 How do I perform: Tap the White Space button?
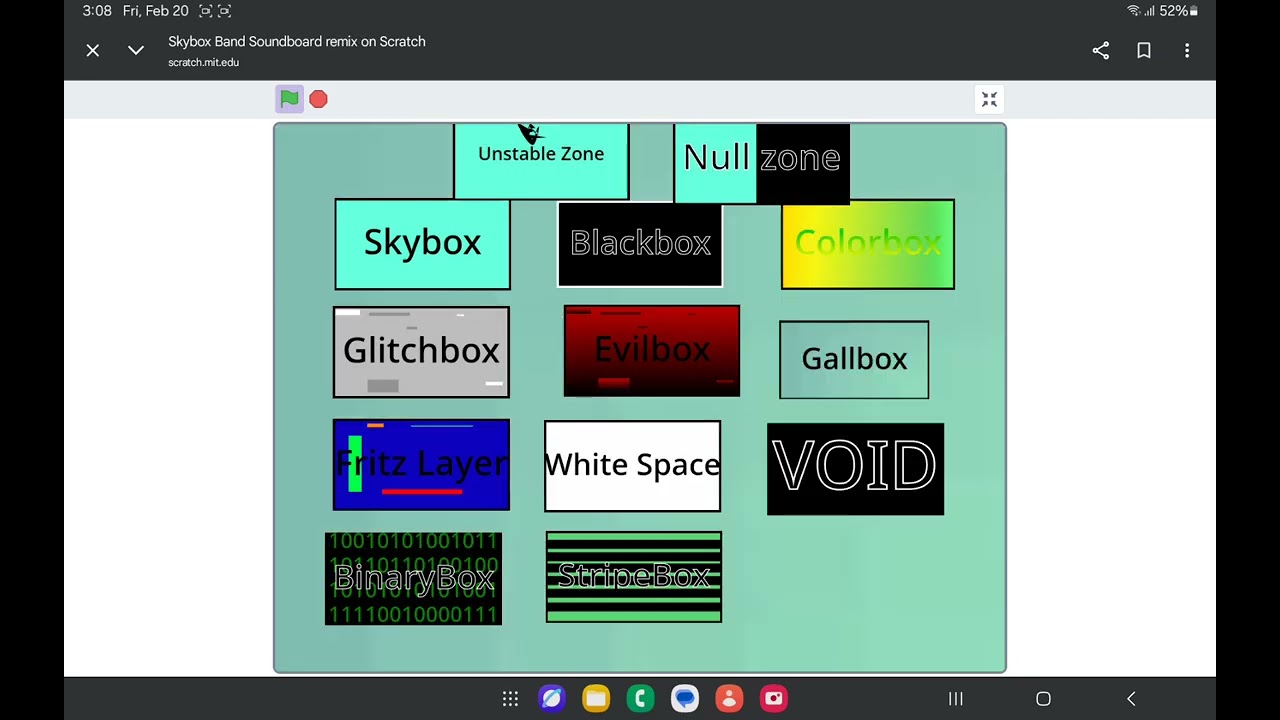[x=632, y=466]
